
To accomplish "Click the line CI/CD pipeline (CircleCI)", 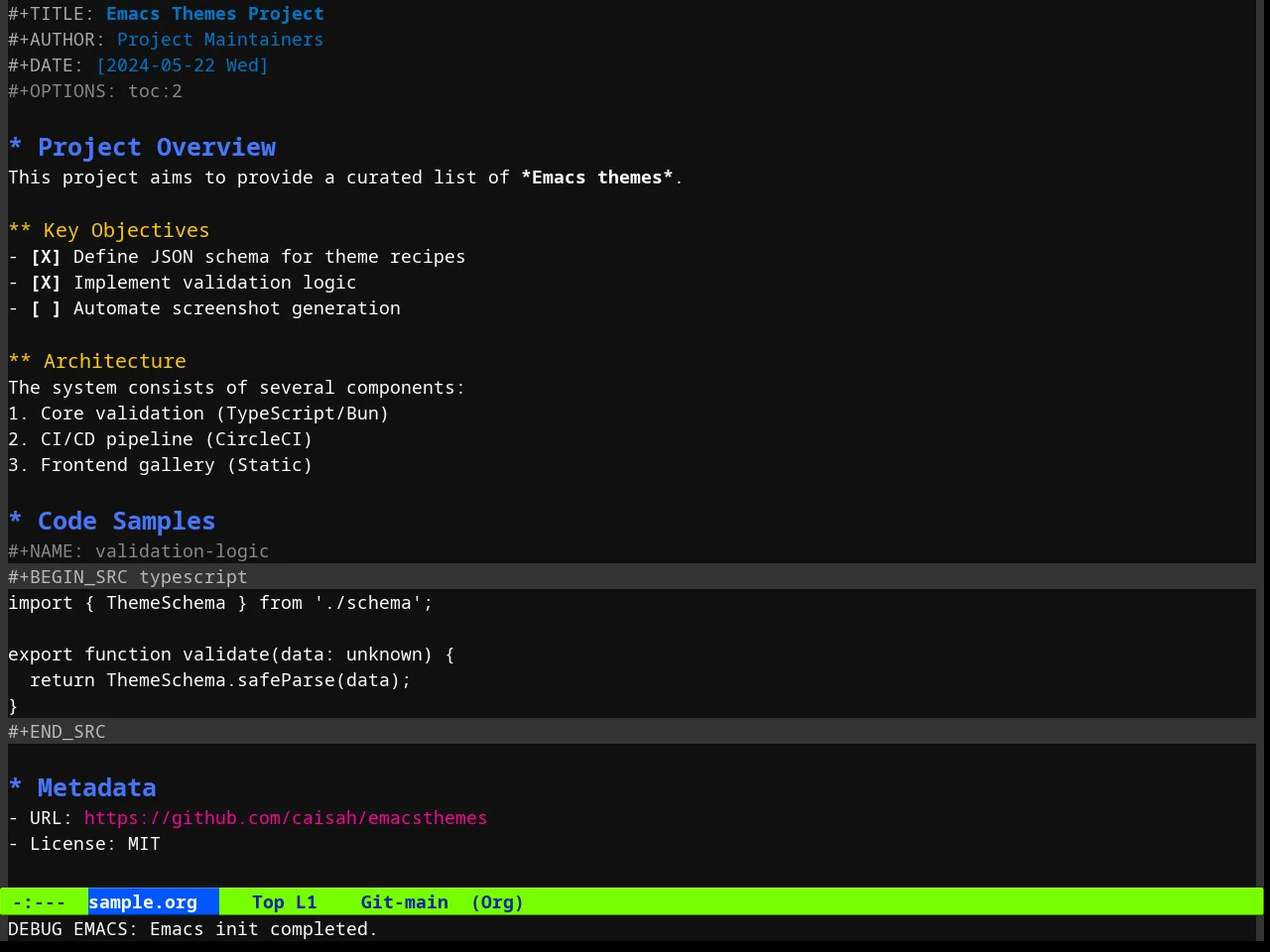I will [160, 439].
